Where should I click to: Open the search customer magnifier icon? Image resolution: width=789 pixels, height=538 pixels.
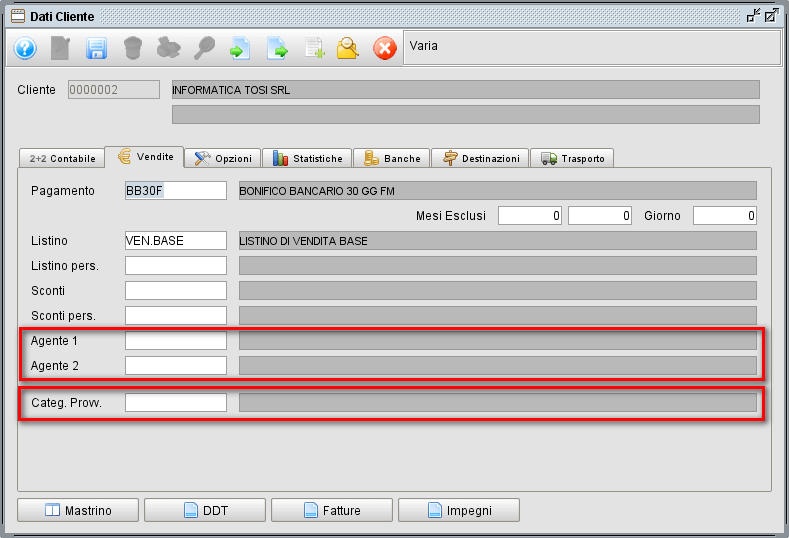click(348, 49)
